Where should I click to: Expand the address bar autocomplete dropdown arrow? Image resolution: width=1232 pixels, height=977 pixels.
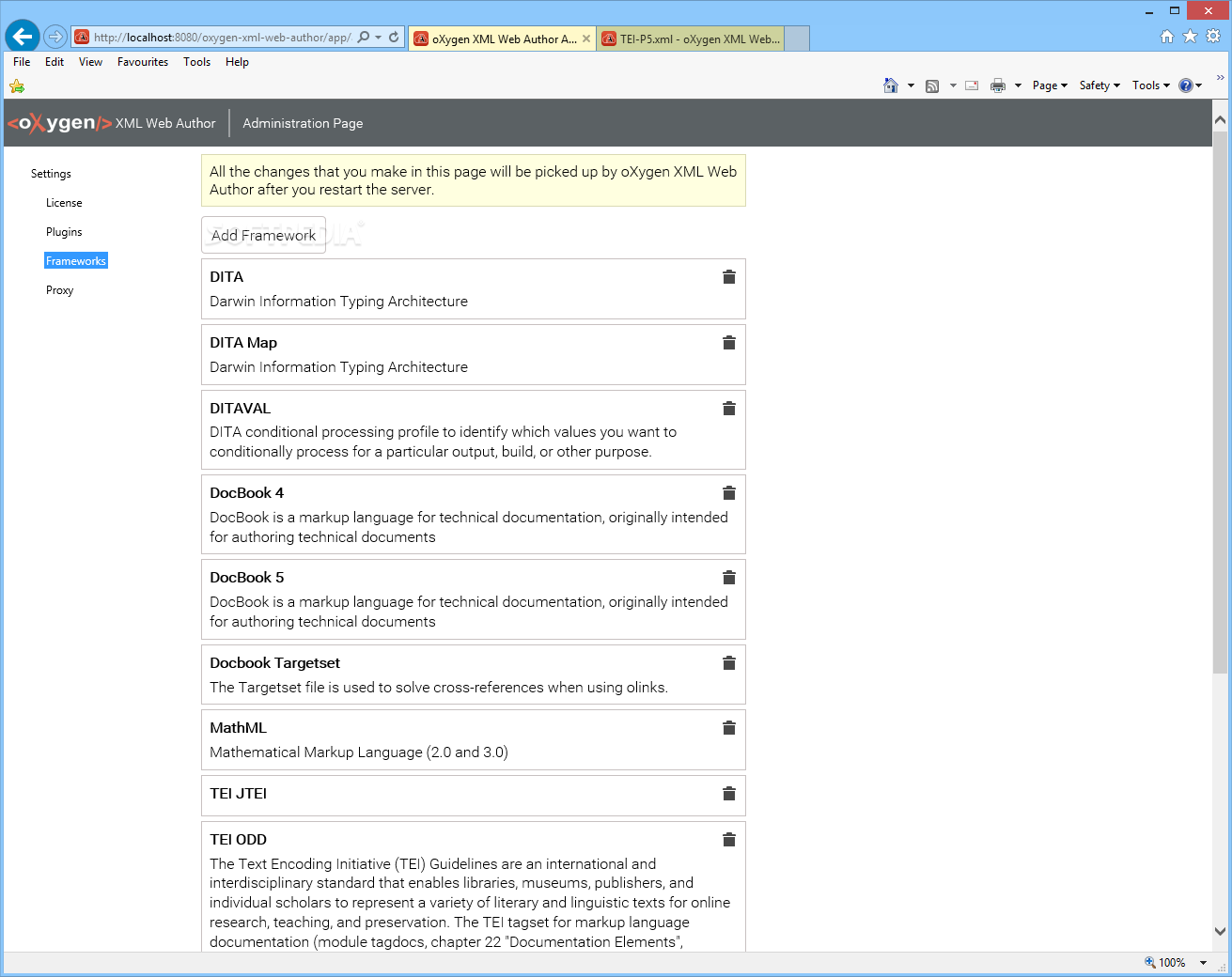click(379, 38)
